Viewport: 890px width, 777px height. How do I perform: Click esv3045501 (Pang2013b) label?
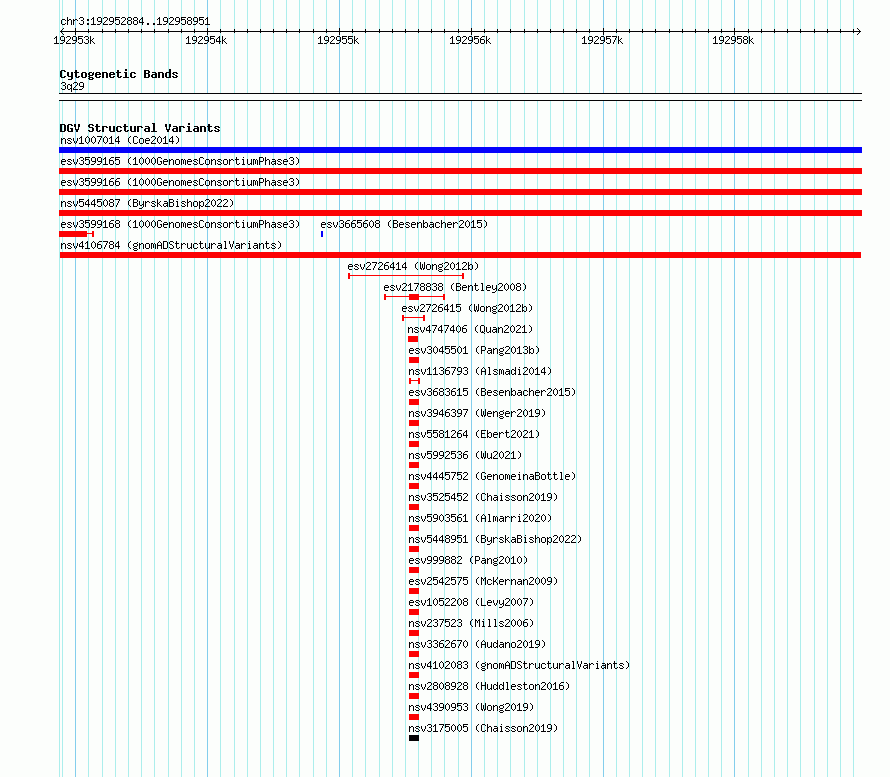coord(474,350)
